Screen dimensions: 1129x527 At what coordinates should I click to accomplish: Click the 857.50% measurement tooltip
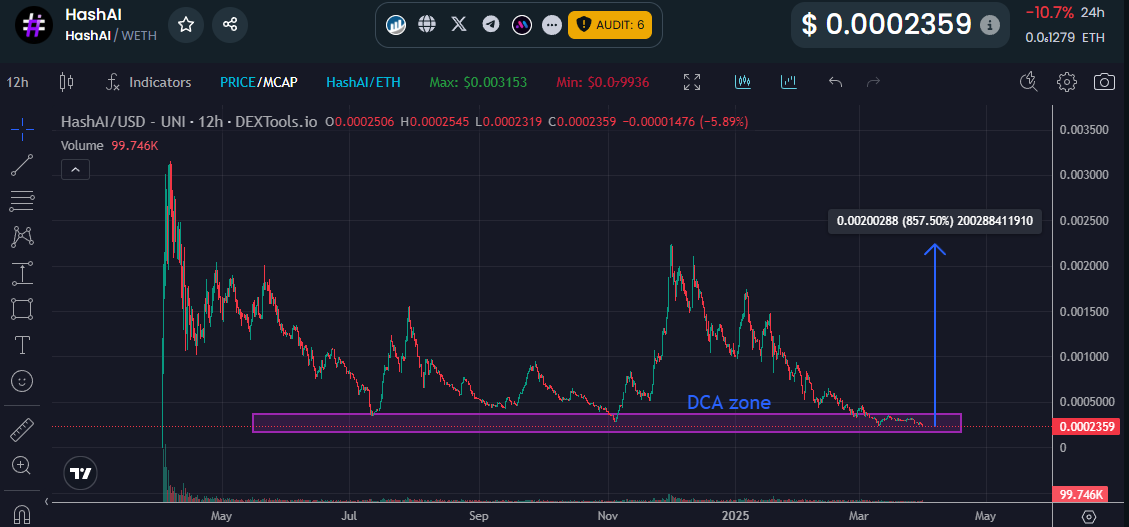[x=935, y=222]
